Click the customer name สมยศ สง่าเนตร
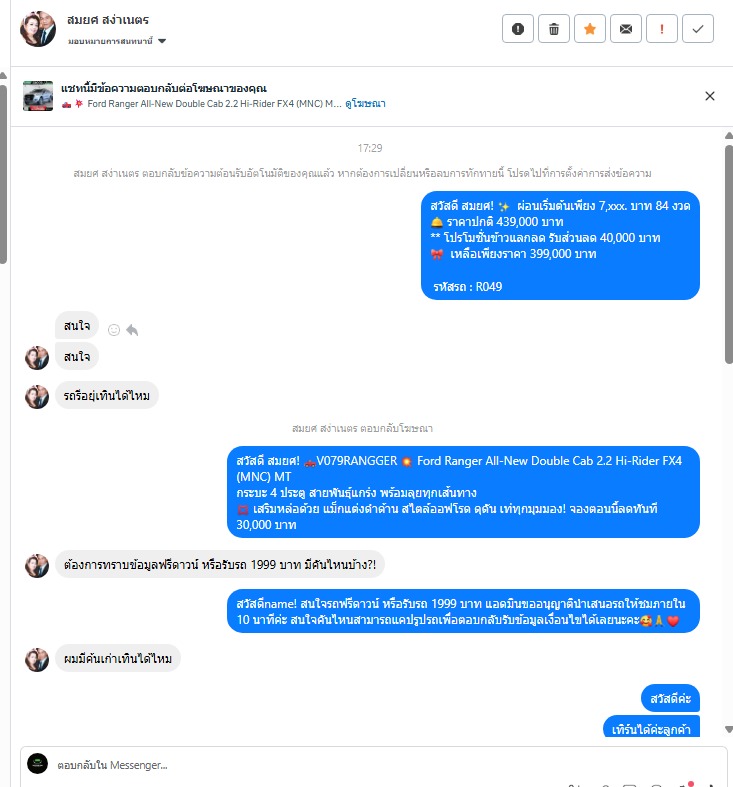 pyautogui.click(x=108, y=20)
